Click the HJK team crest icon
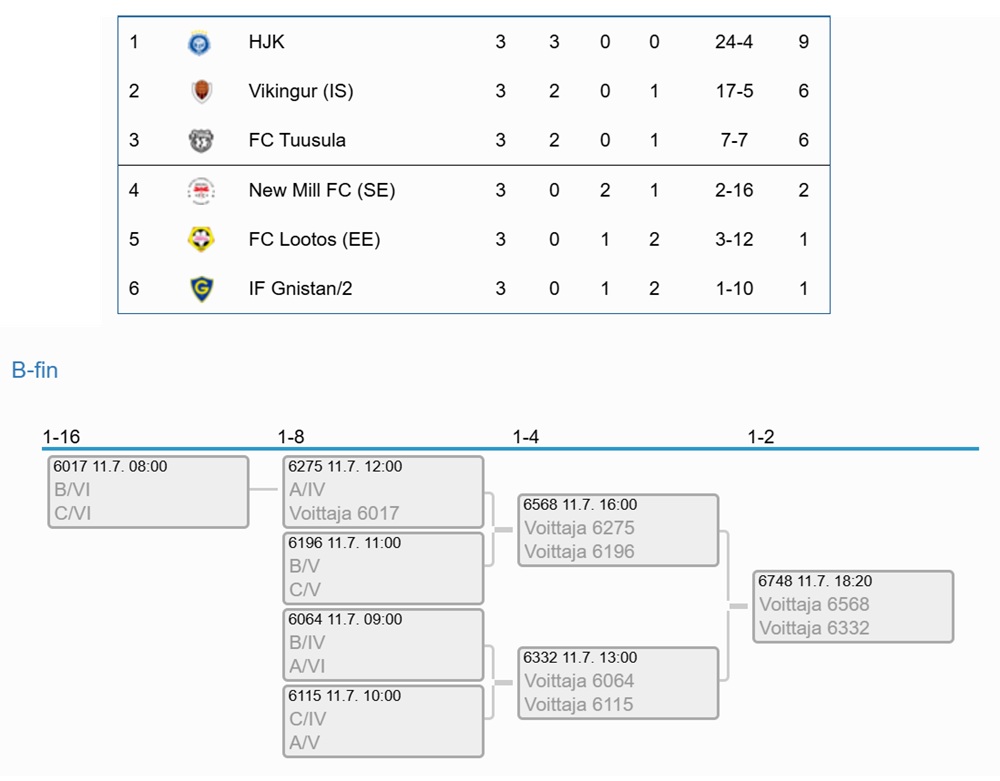The image size is (1000, 781). [200, 43]
